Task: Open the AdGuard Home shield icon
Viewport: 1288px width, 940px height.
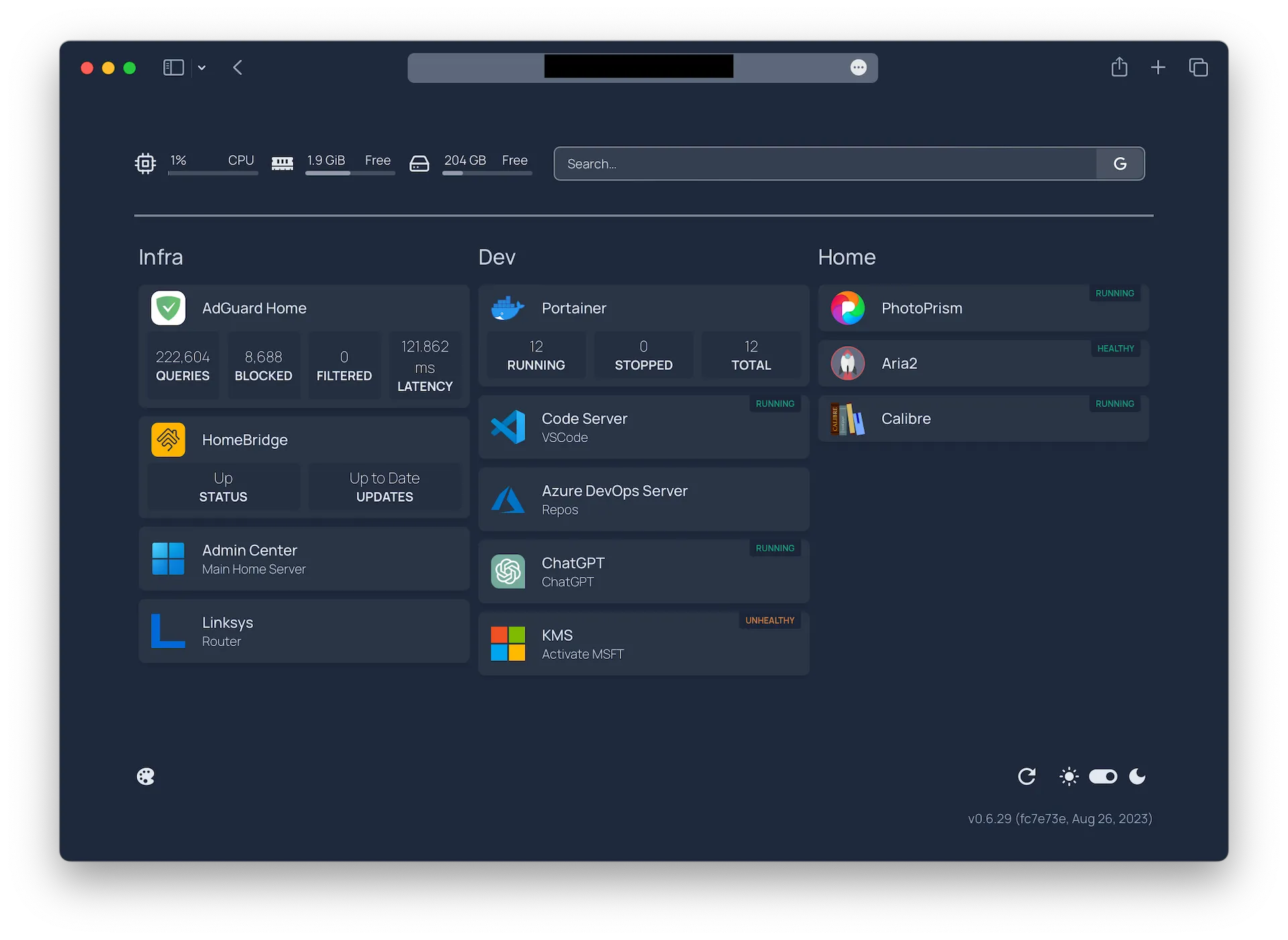Action: (x=168, y=308)
